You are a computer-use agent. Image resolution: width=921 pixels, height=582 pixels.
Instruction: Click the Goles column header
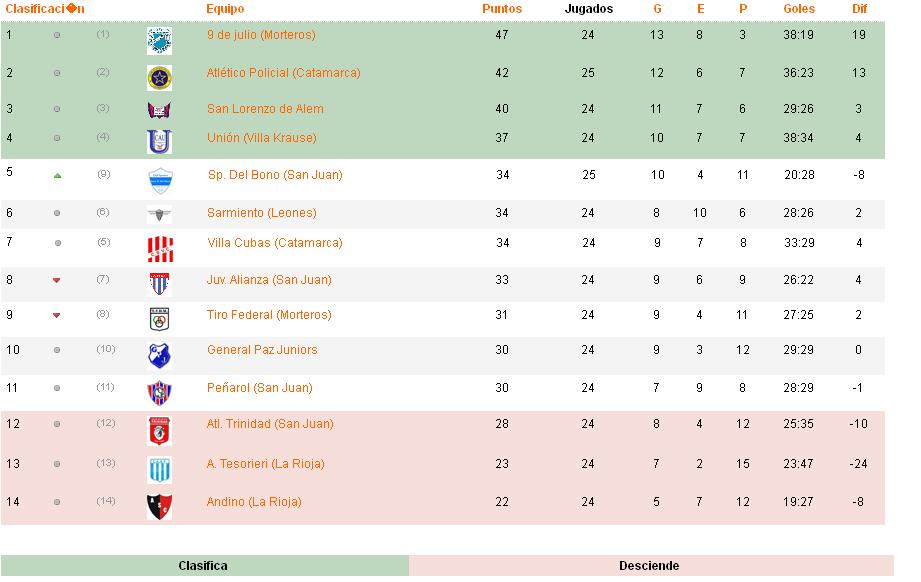(x=799, y=9)
